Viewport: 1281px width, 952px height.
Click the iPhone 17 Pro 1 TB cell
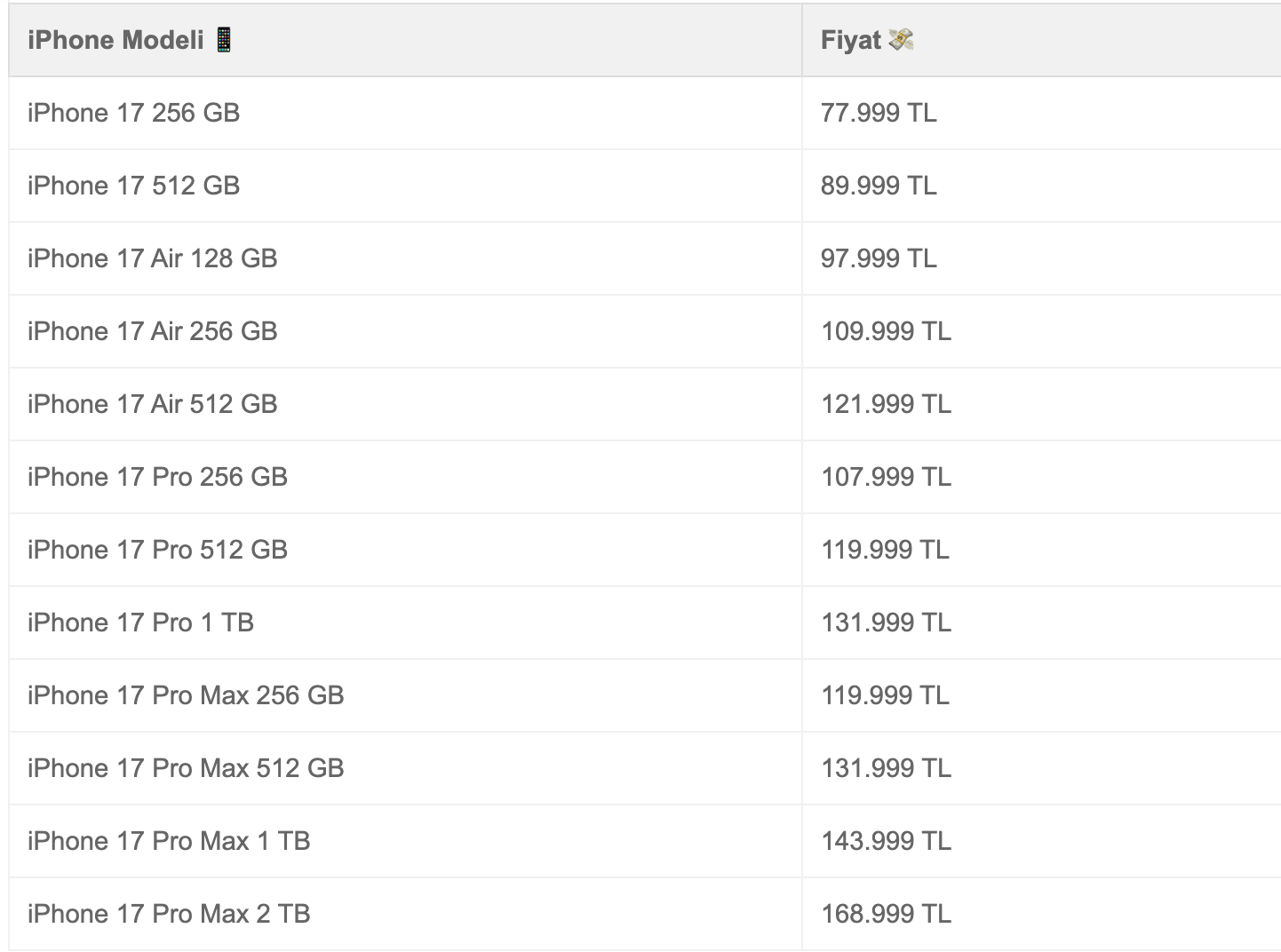pos(140,623)
